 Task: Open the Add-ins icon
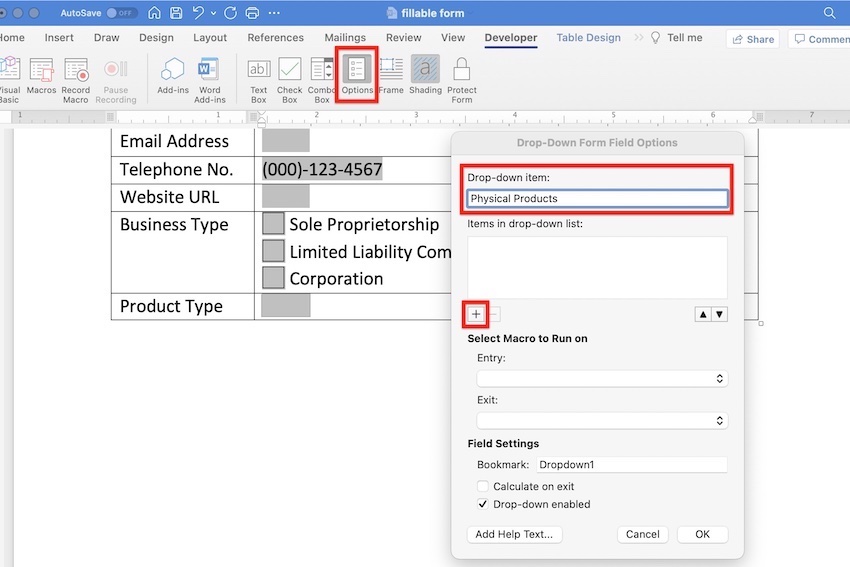[173, 70]
